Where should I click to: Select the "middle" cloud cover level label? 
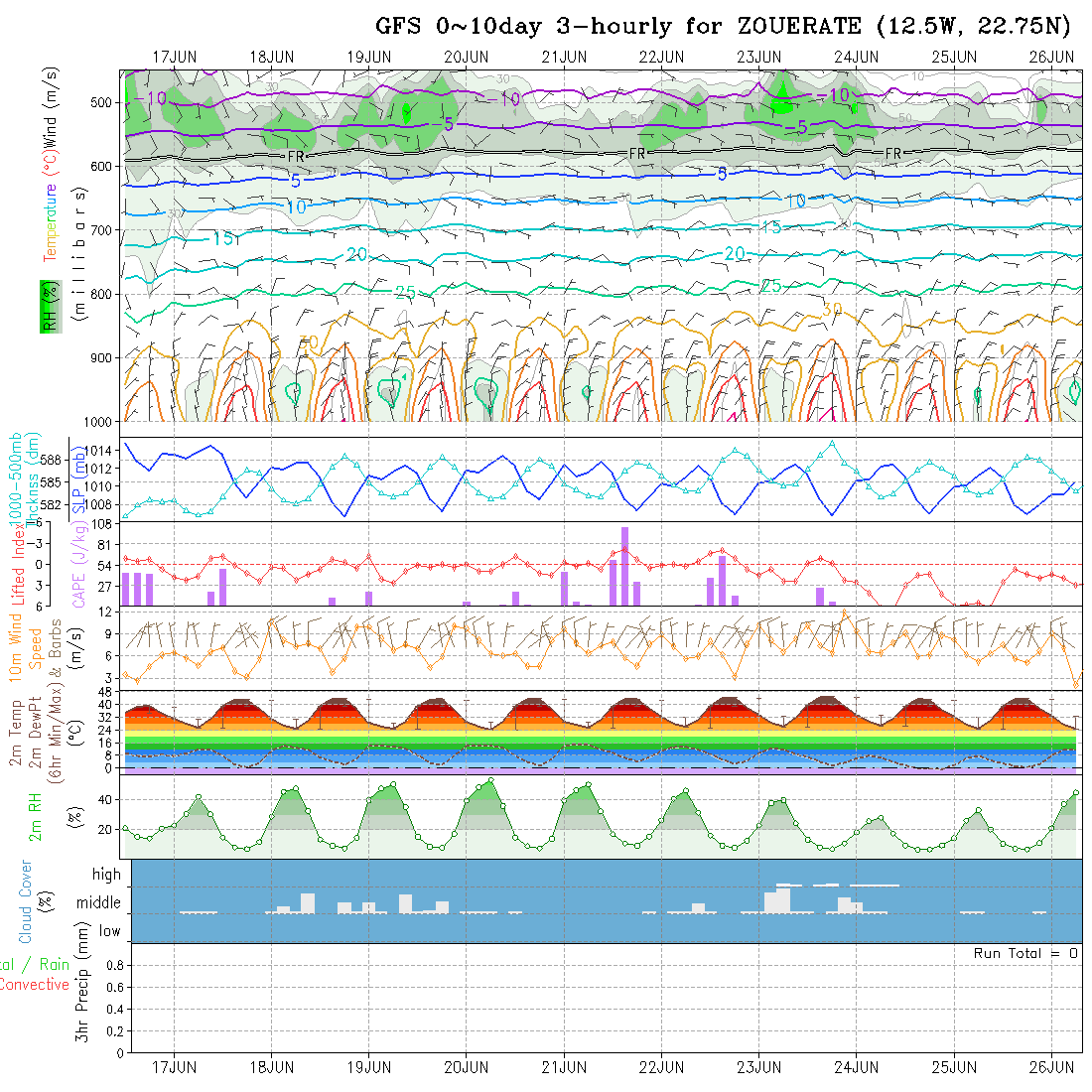pos(99,903)
